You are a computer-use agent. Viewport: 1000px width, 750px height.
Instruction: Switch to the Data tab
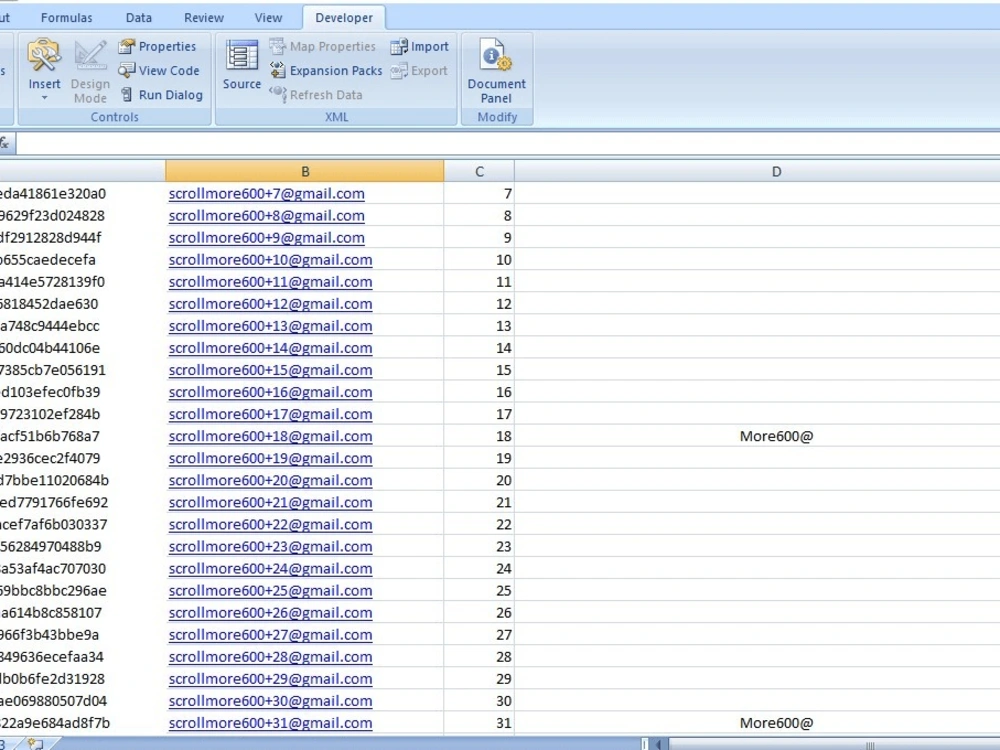[138, 18]
